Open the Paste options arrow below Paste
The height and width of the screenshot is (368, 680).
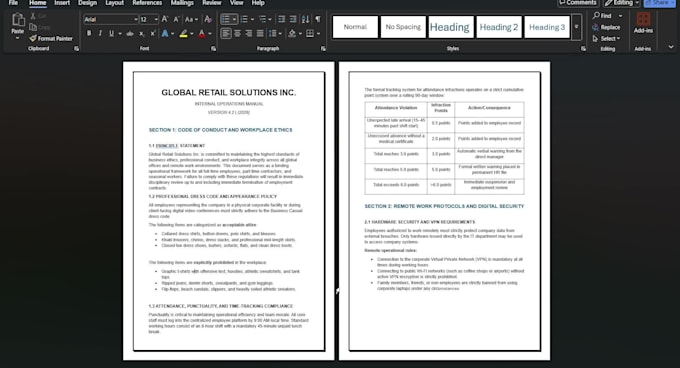17,38
